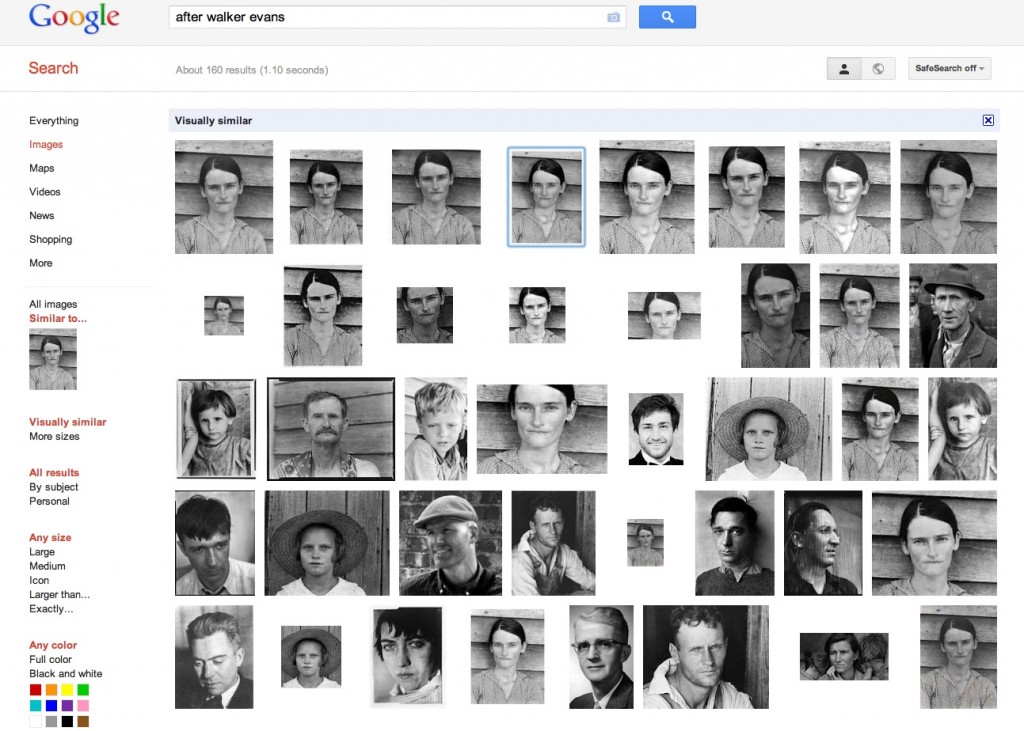This screenshot has height=731, width=1024.
Task: Open the 'Larger than...' size option
Action: (59, 594)
